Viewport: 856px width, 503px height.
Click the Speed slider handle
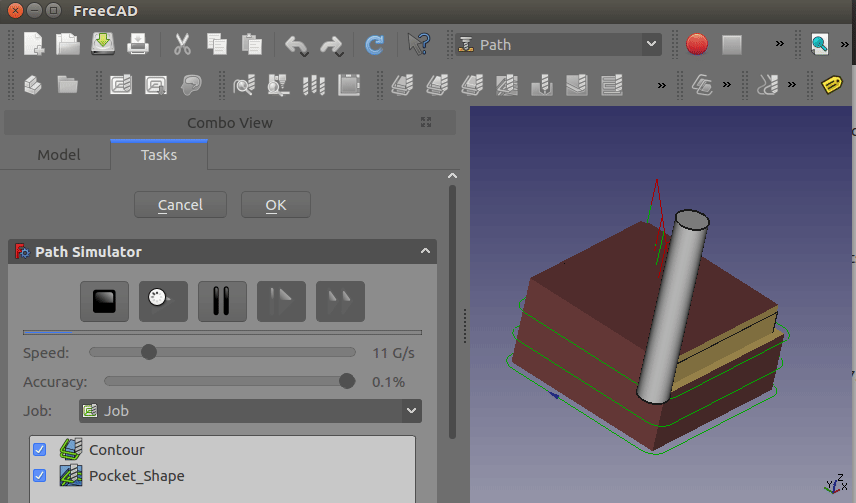pyautogui.click(x=149, y=352)
